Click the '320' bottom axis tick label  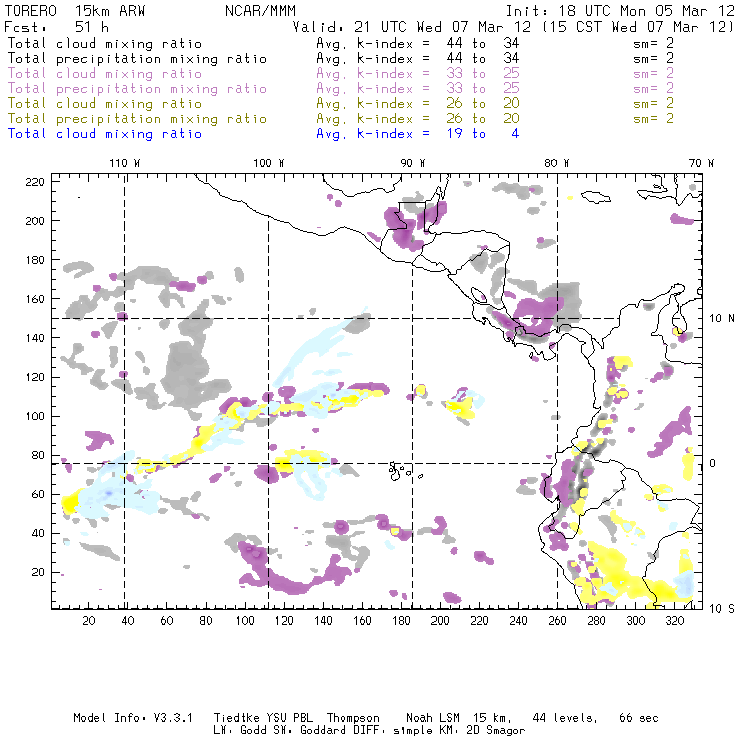point(675,621)
